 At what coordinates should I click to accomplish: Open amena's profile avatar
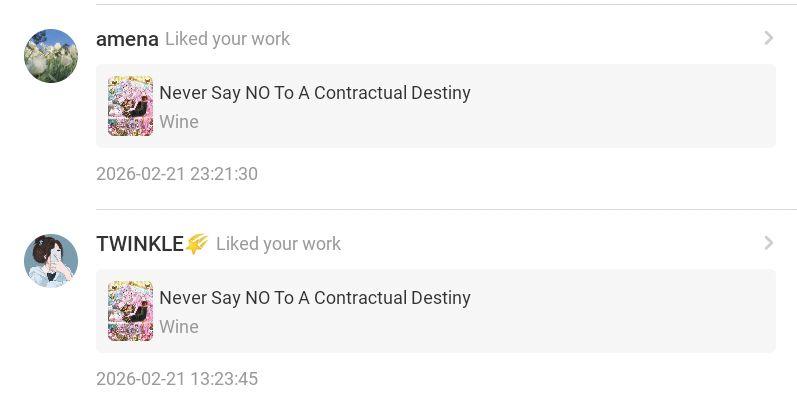tap(51, 56)
